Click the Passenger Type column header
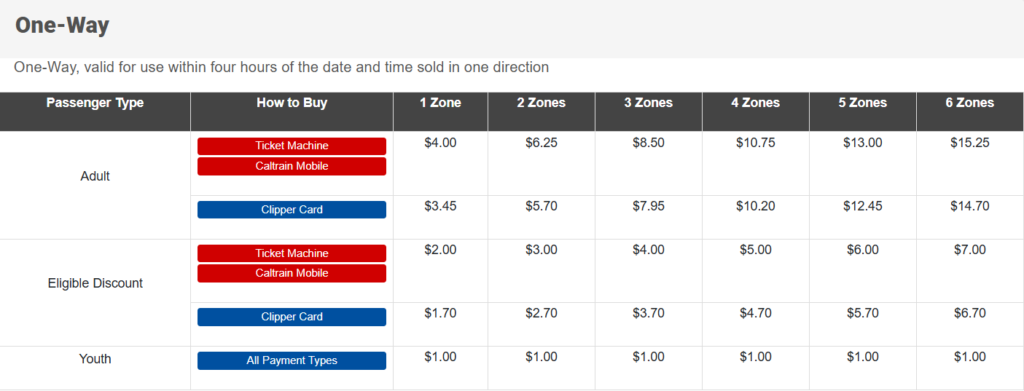This screenshot has width=1024, height=391. pos(95,103)
